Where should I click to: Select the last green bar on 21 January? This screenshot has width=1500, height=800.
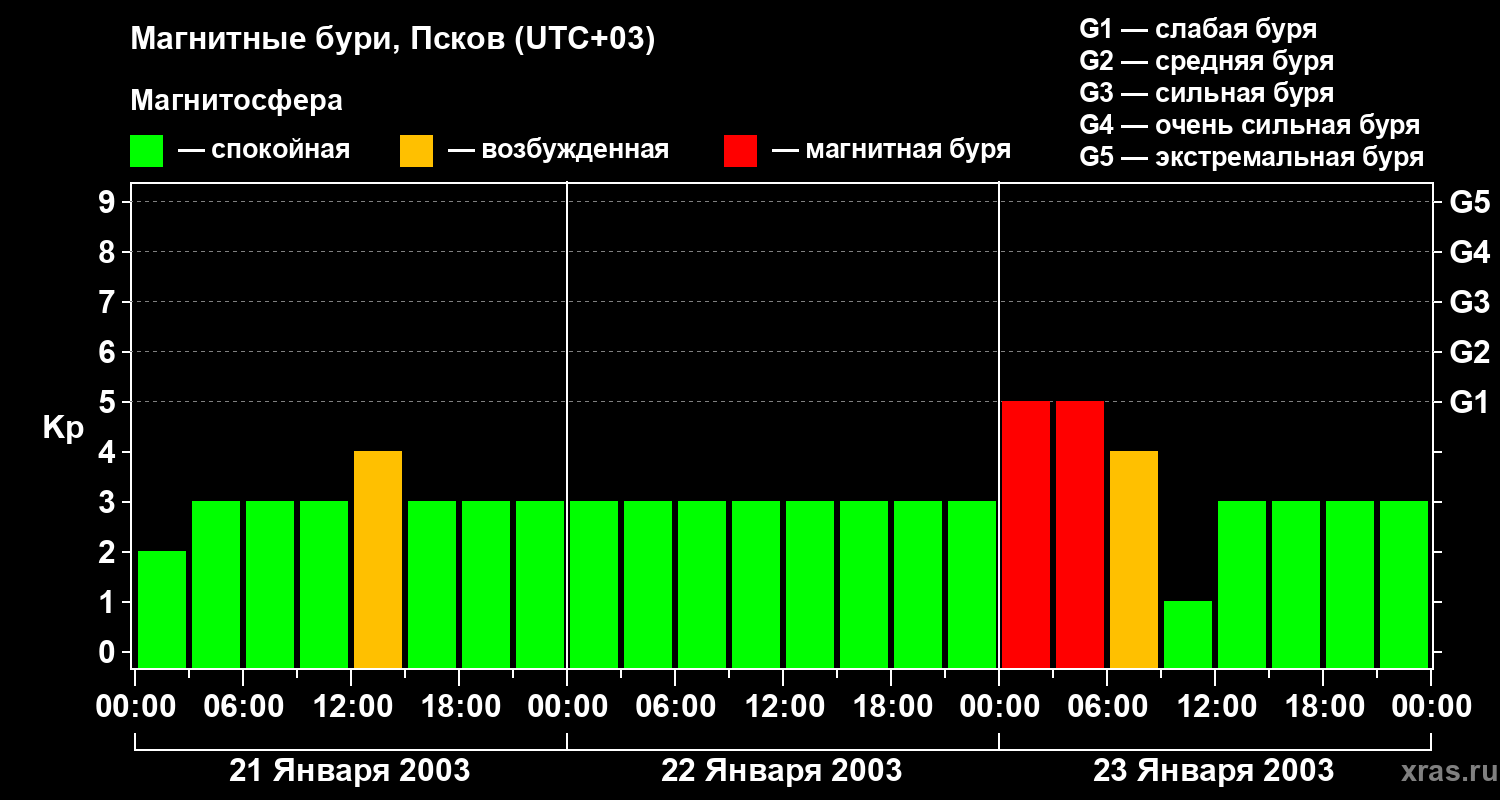pos(540,584)
